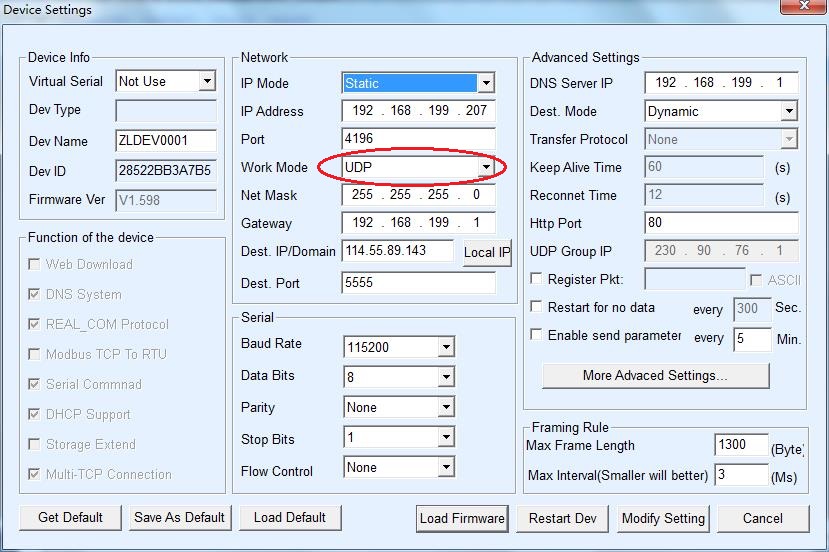Image resolution: width=829 pixels, height=552 pixels.
Task: Select the Dest. Port input field
Action: pos(418,283)
